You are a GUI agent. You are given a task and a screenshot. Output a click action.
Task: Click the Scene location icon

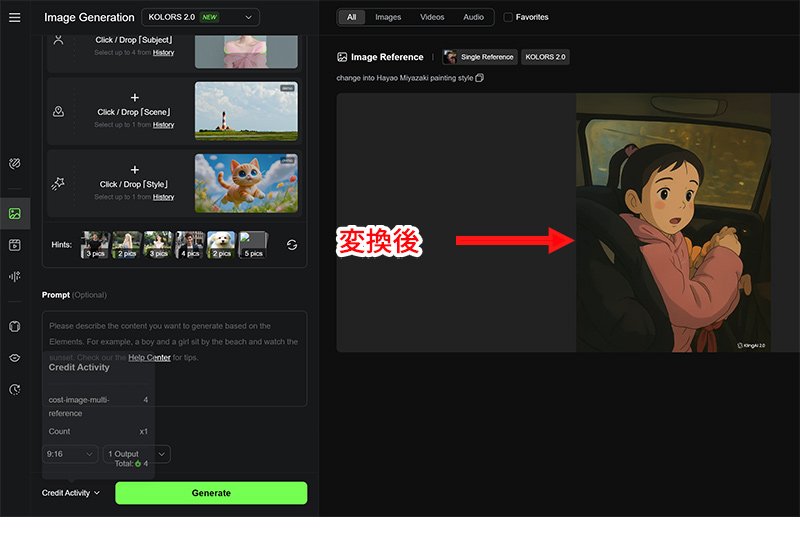point(59,111)
